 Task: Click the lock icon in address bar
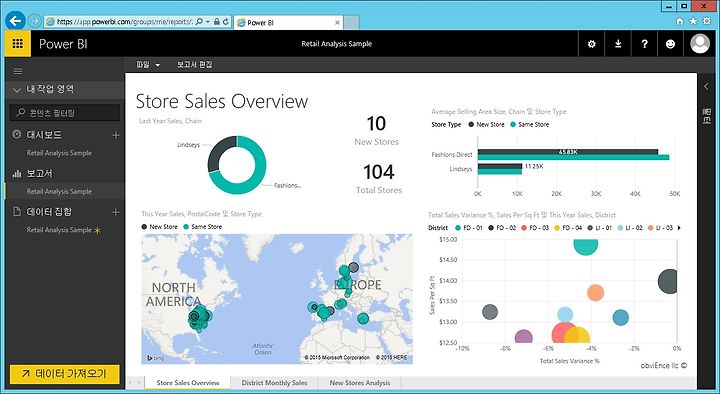[217, 22]
